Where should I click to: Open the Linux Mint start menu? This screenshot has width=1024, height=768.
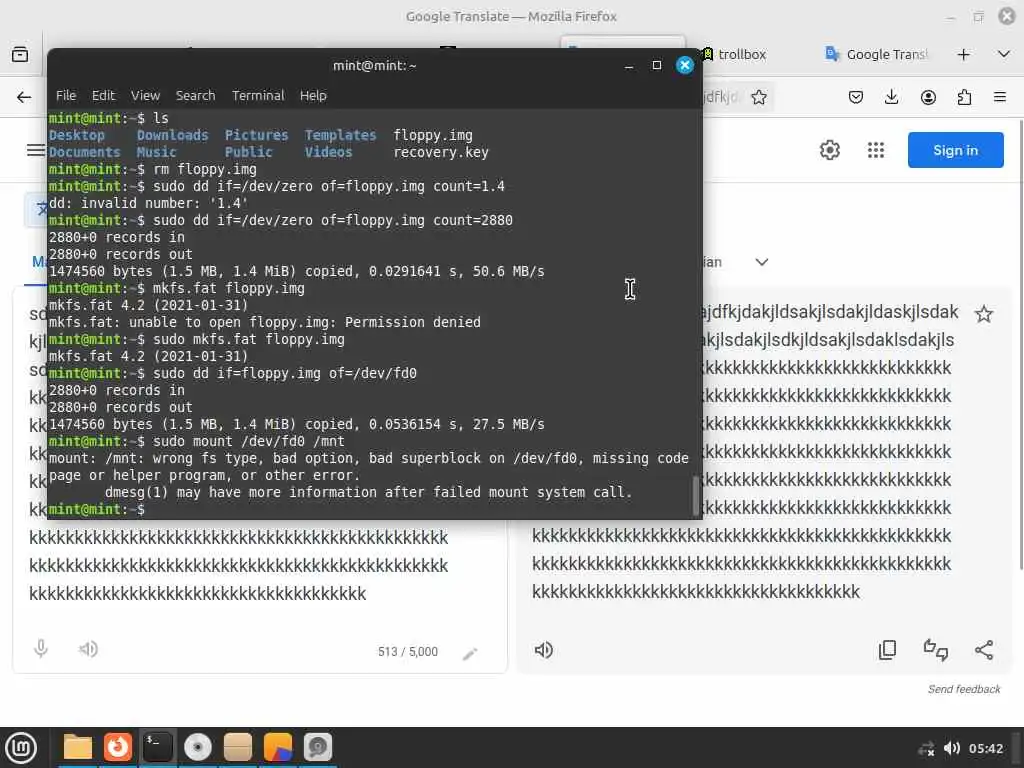coord(21,748)
